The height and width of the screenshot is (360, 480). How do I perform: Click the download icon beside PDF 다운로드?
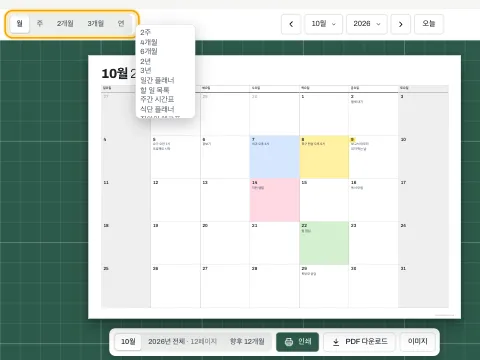[336, 342]
